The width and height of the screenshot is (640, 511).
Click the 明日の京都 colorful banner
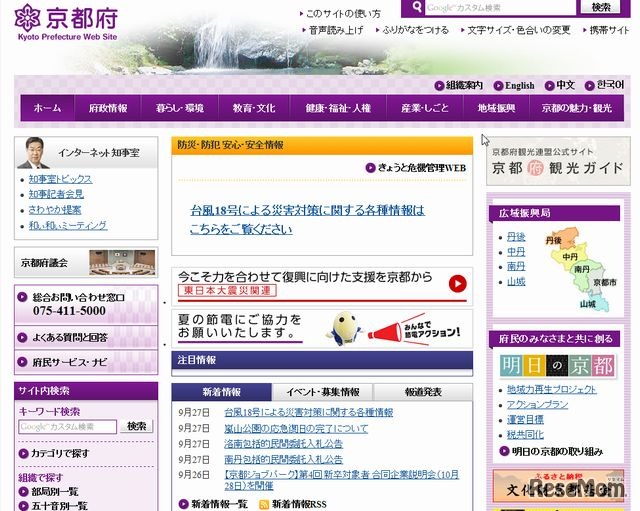pyautogui.click(x=558, y=366)
